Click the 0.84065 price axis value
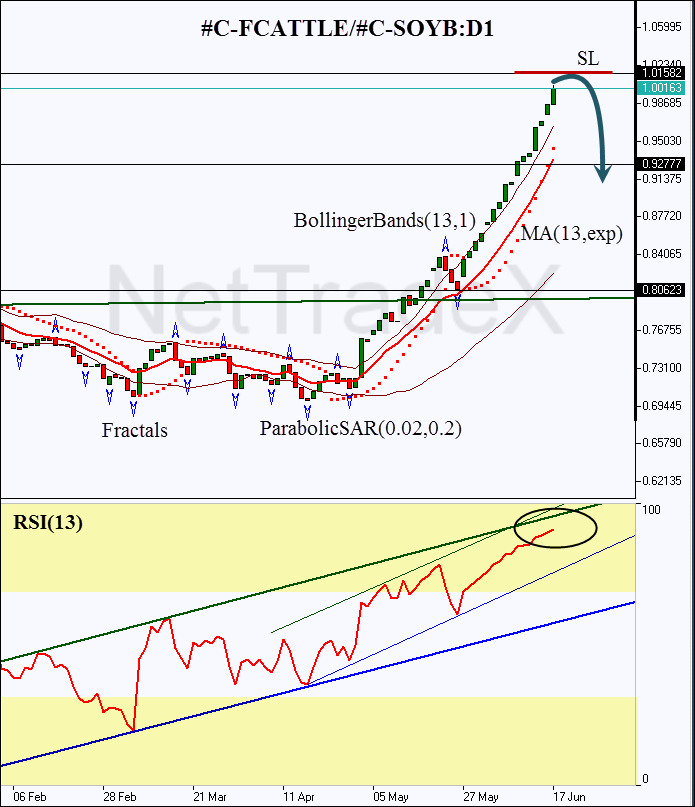The image size is (695, 807). pyautogui.click(x=662, y=254)
